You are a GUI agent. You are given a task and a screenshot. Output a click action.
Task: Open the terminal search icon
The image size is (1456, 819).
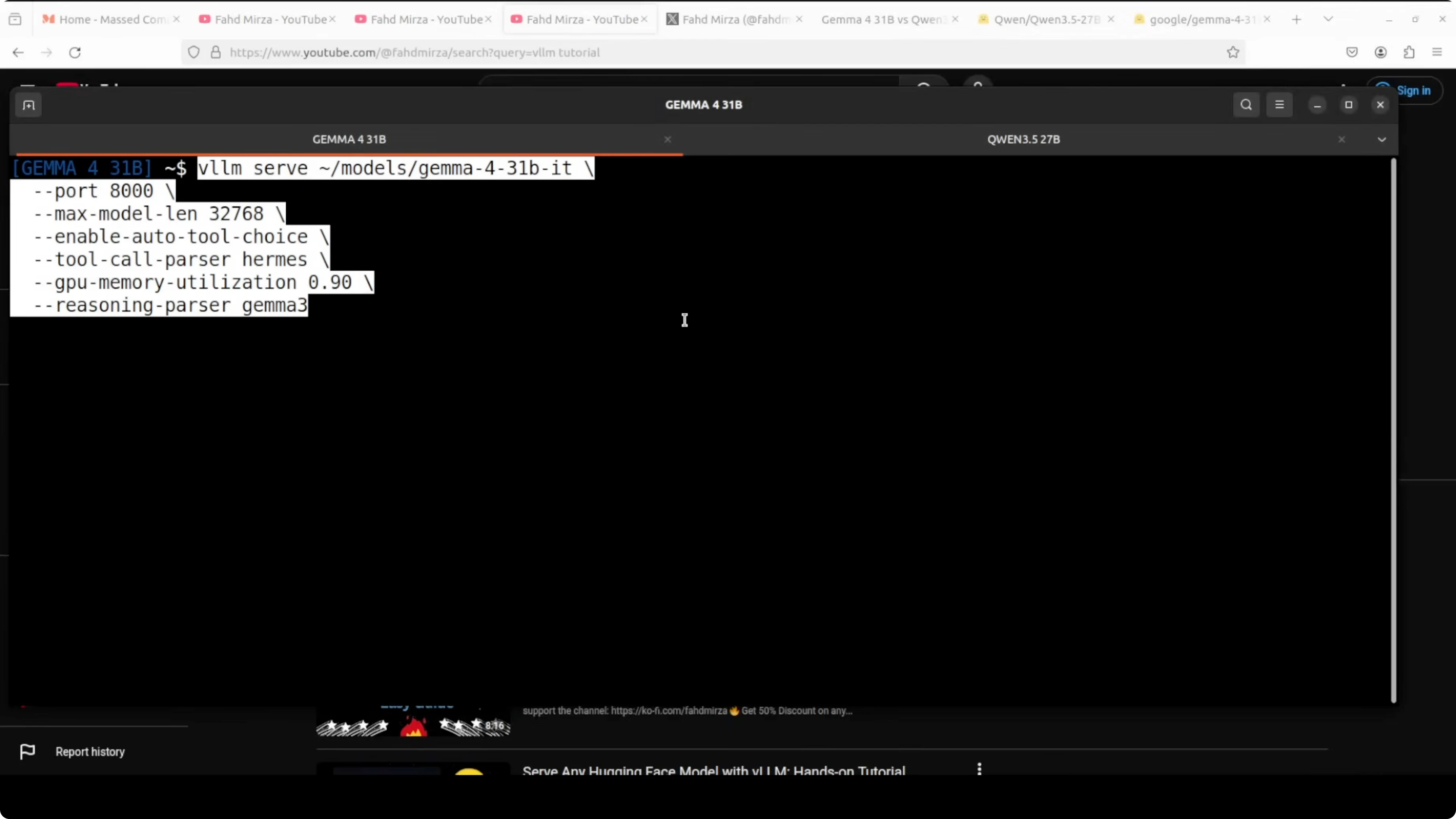pyautogui.click(x=1246, y=105)
